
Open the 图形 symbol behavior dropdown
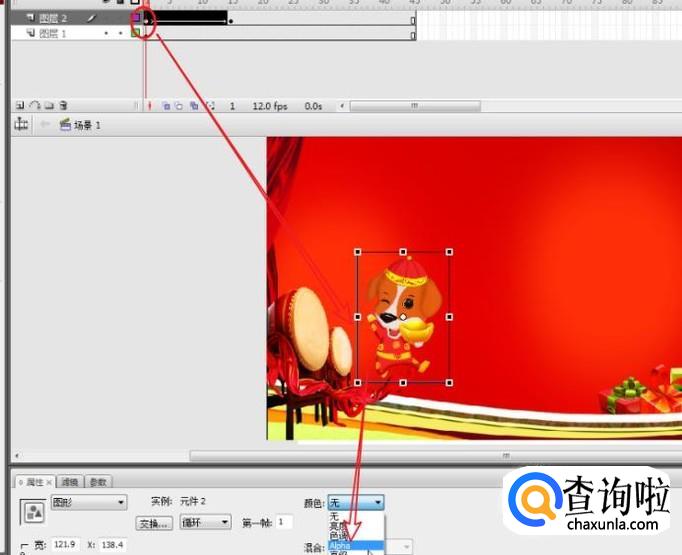(89, 502)
